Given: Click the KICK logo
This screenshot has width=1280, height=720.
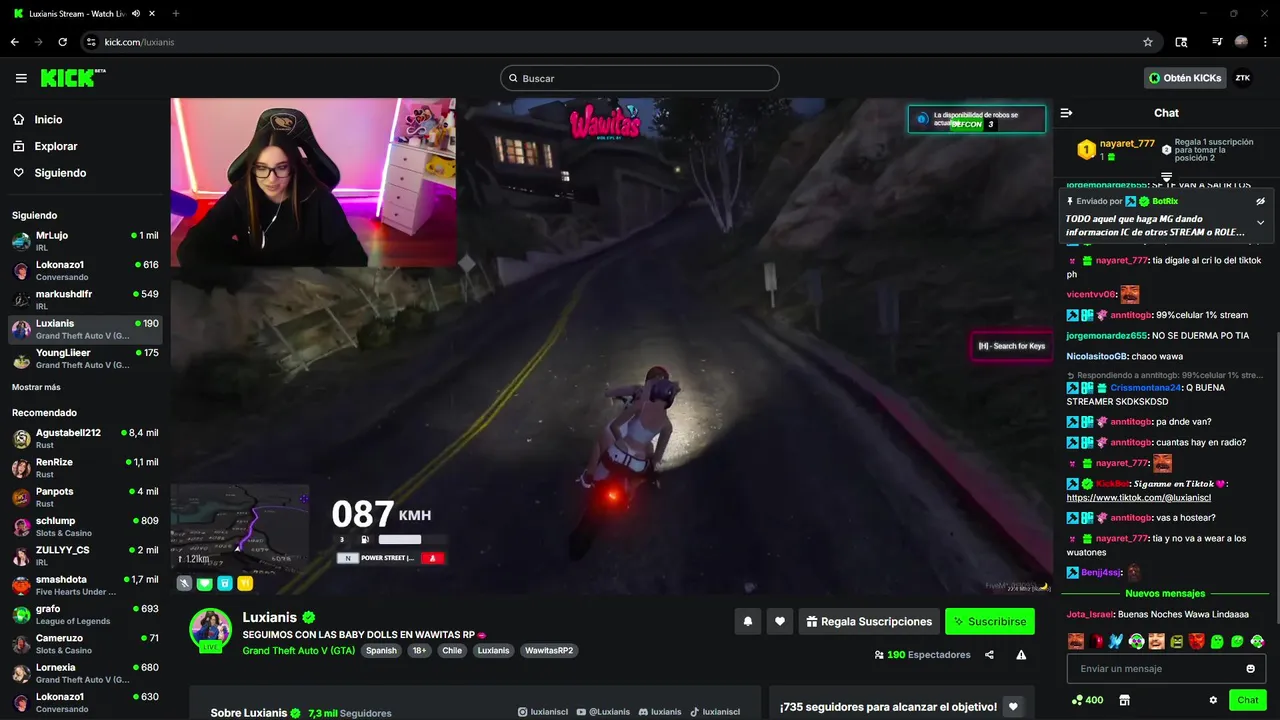Looking at the screenshot, I should [x=73, y=78].
